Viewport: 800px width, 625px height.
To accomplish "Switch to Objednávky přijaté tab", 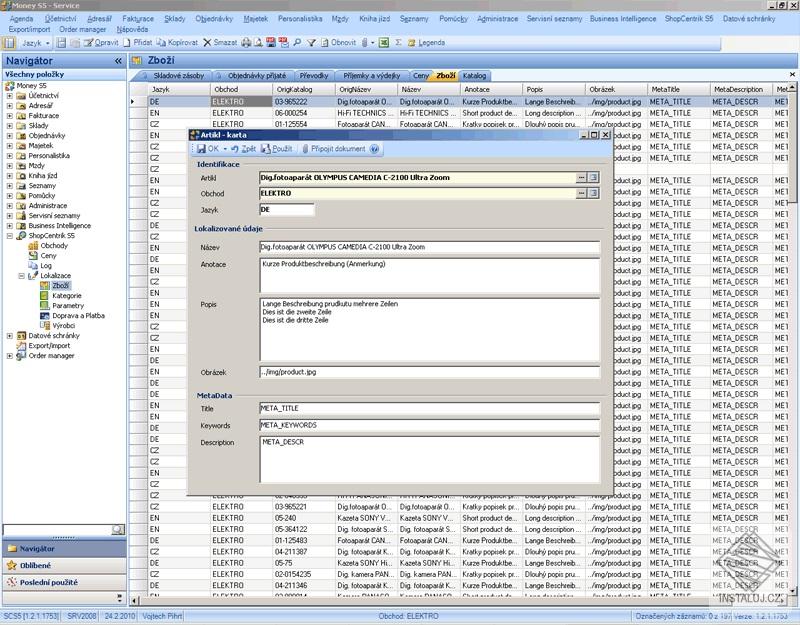I will tap(257, 76).
